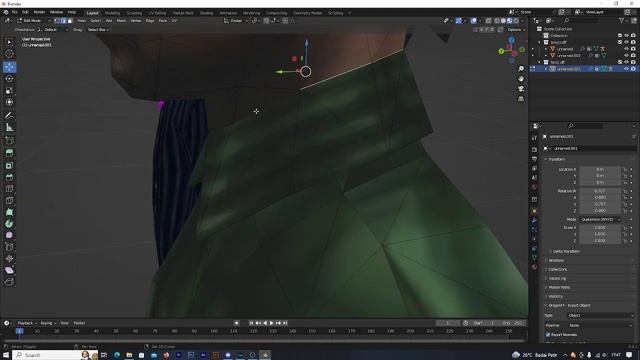Enable vertex select mode

57,20
